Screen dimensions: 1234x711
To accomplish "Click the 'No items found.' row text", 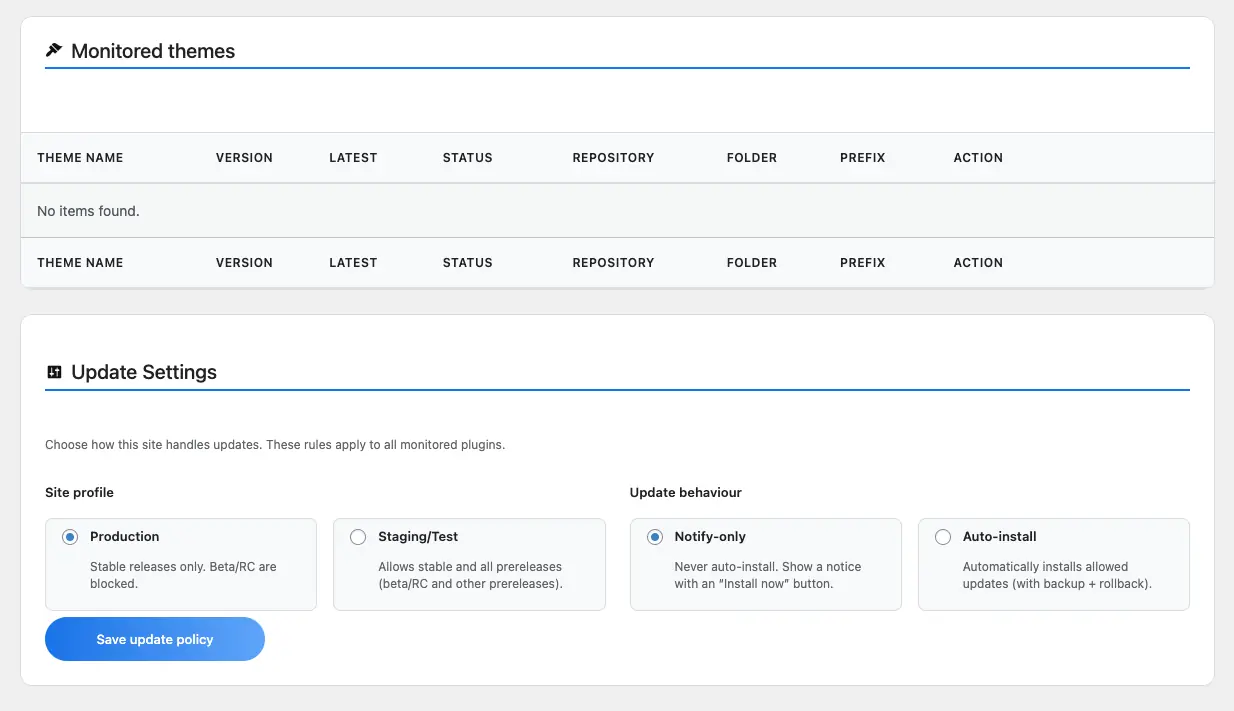I will pos(88,211).
